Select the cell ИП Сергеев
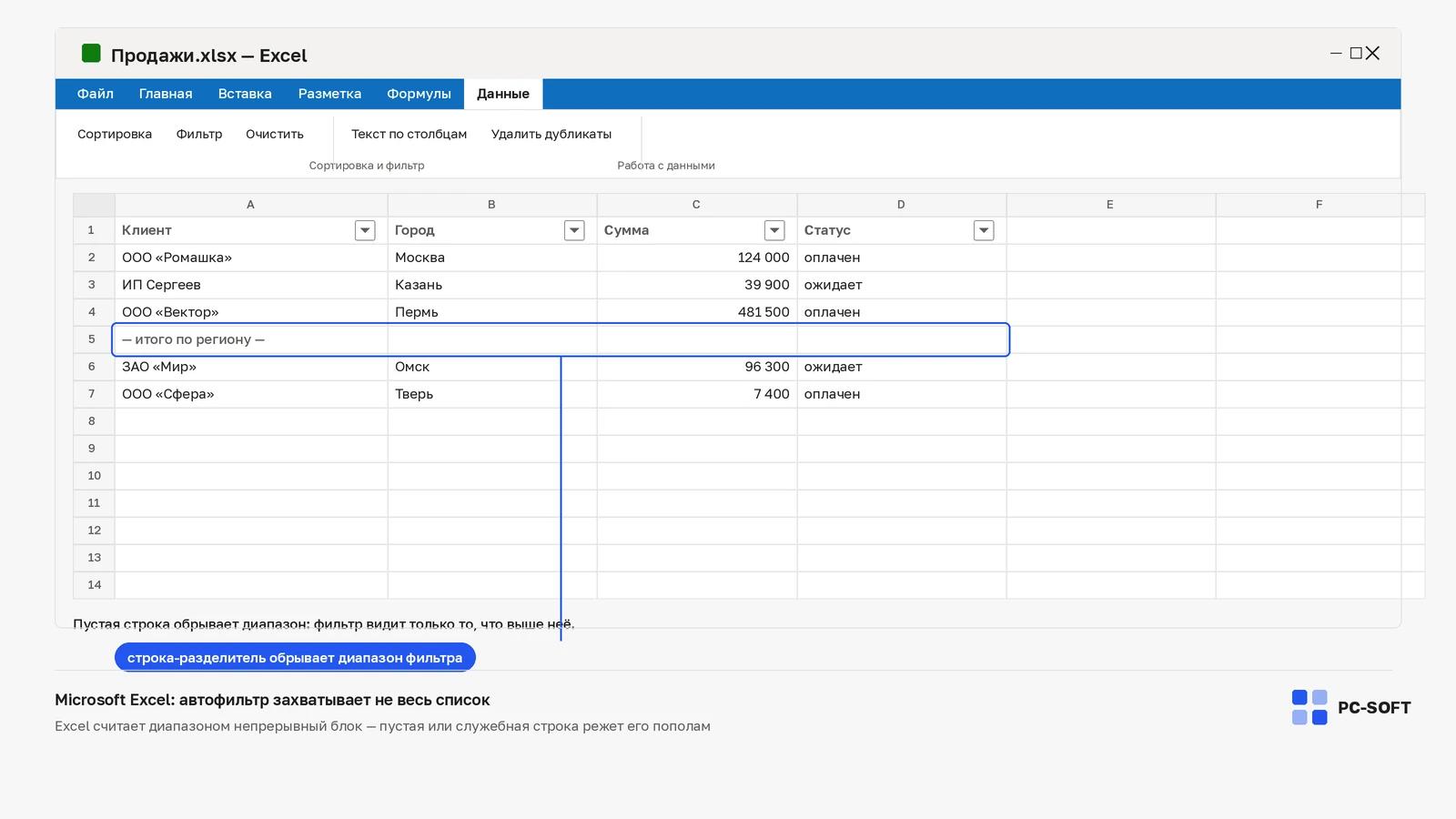Viewport: 1456px width, 819px height. coord(251,285)
